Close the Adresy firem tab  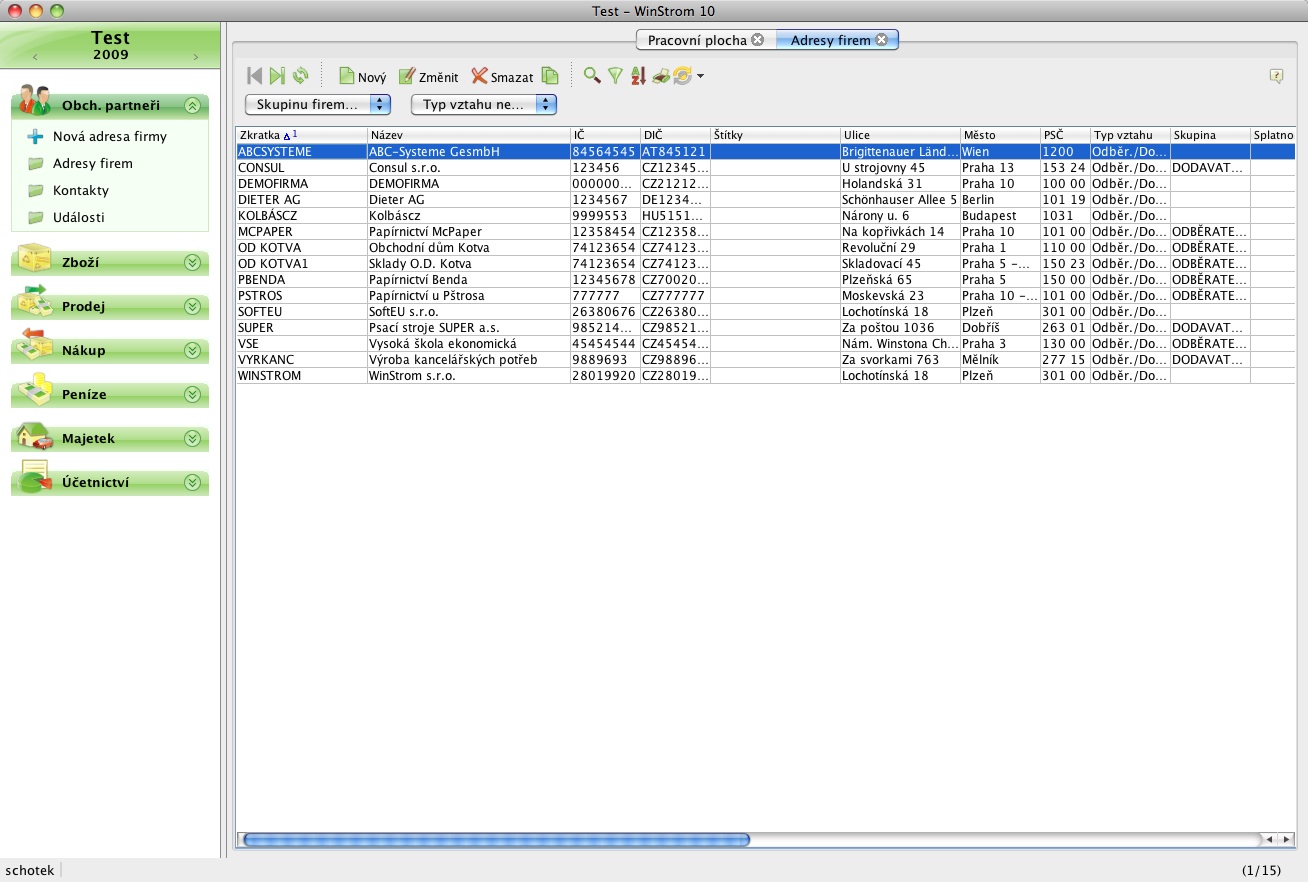(x=881, y=40)
